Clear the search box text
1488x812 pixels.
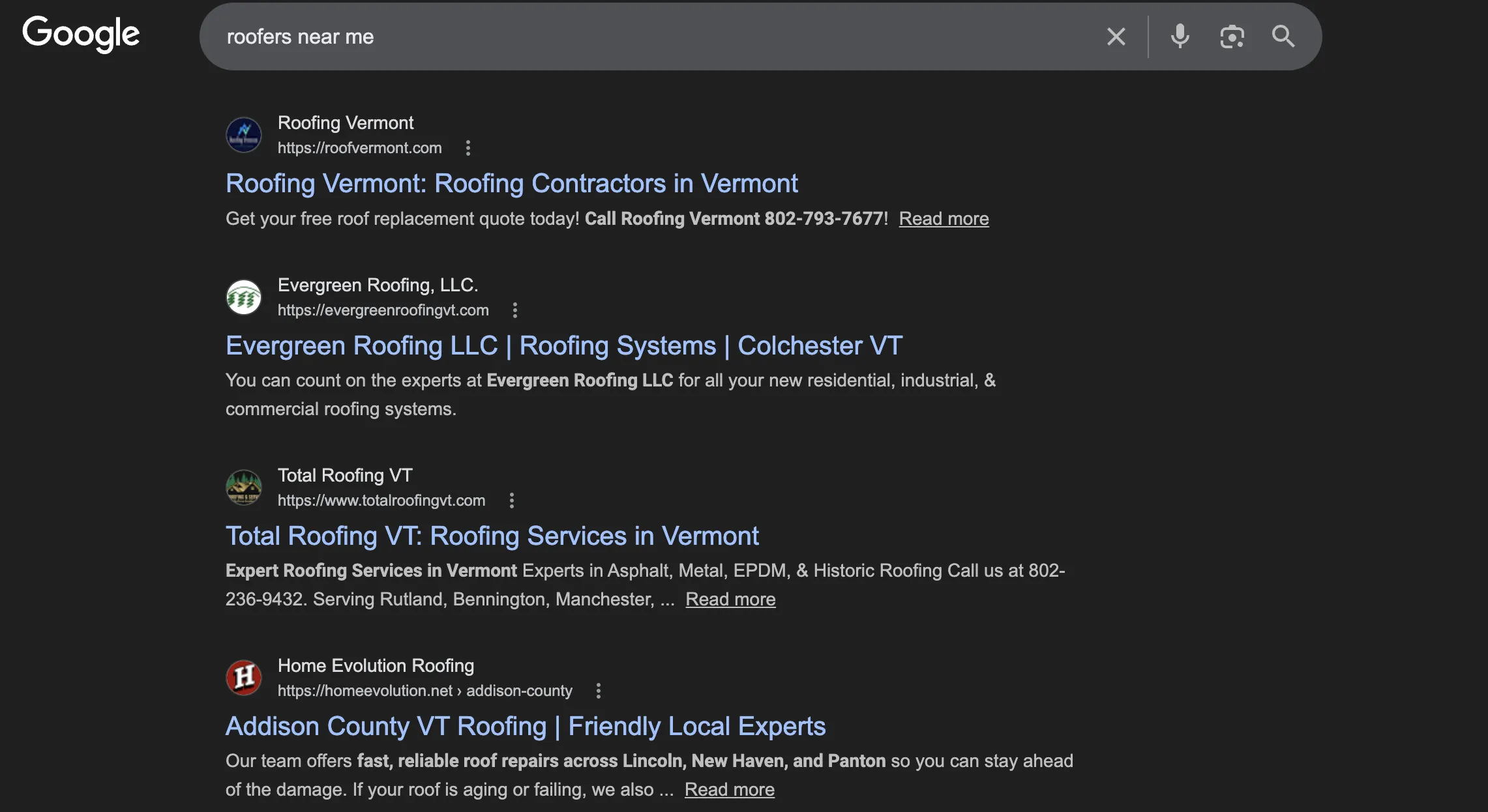(1116, 36)
